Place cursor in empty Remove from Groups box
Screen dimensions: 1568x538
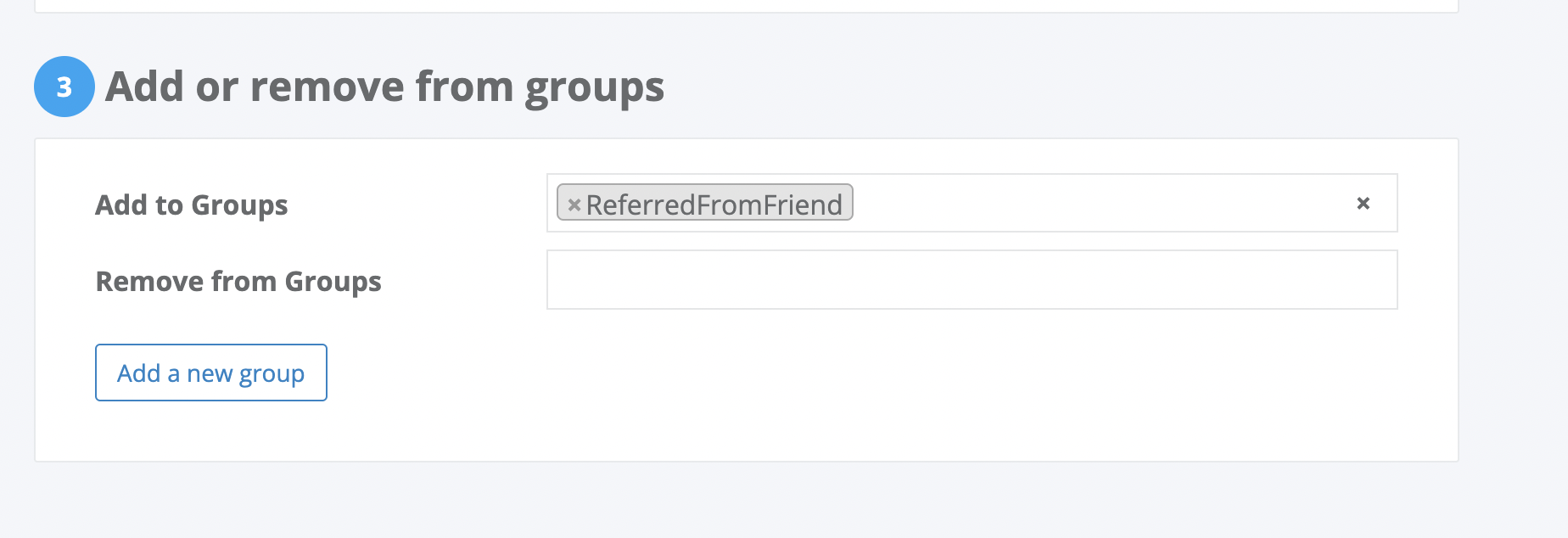tap(972, 280)
